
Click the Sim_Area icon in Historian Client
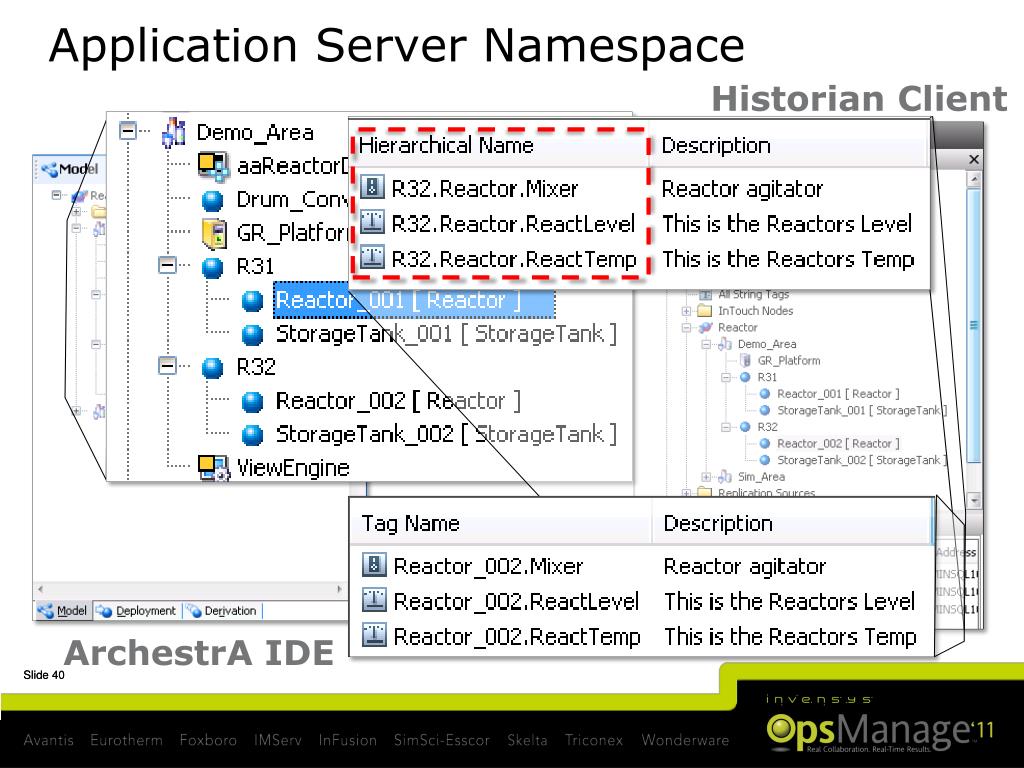[724, 477]
